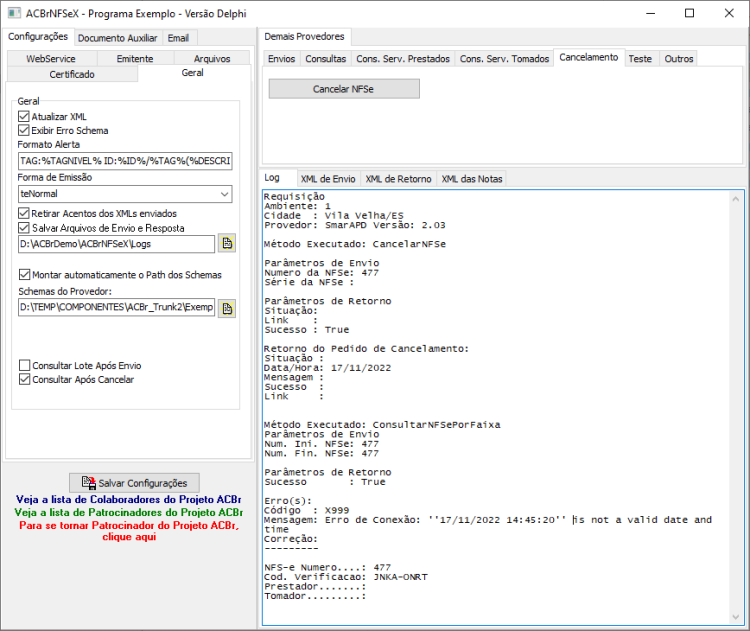This screenshot has height=631, width=750.
Task: Enable Consultar Lote Após Envio
Action: (x=24, y=365)
